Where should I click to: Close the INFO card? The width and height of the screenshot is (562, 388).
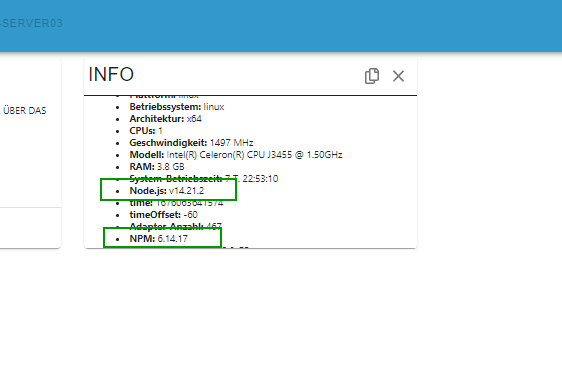point(398,76)
